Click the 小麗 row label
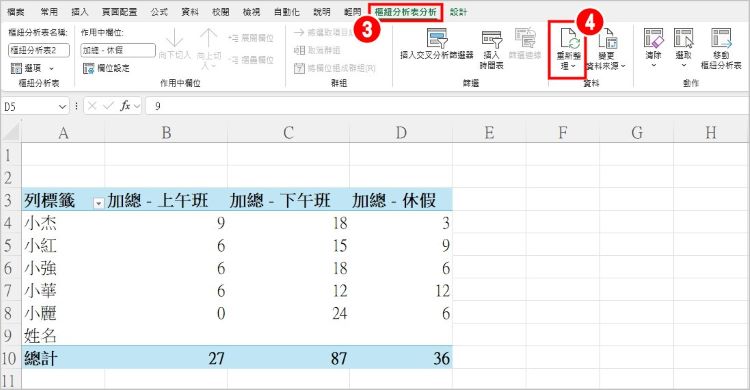The height and width of the screenshot is (390, 750). click(41, 313)
